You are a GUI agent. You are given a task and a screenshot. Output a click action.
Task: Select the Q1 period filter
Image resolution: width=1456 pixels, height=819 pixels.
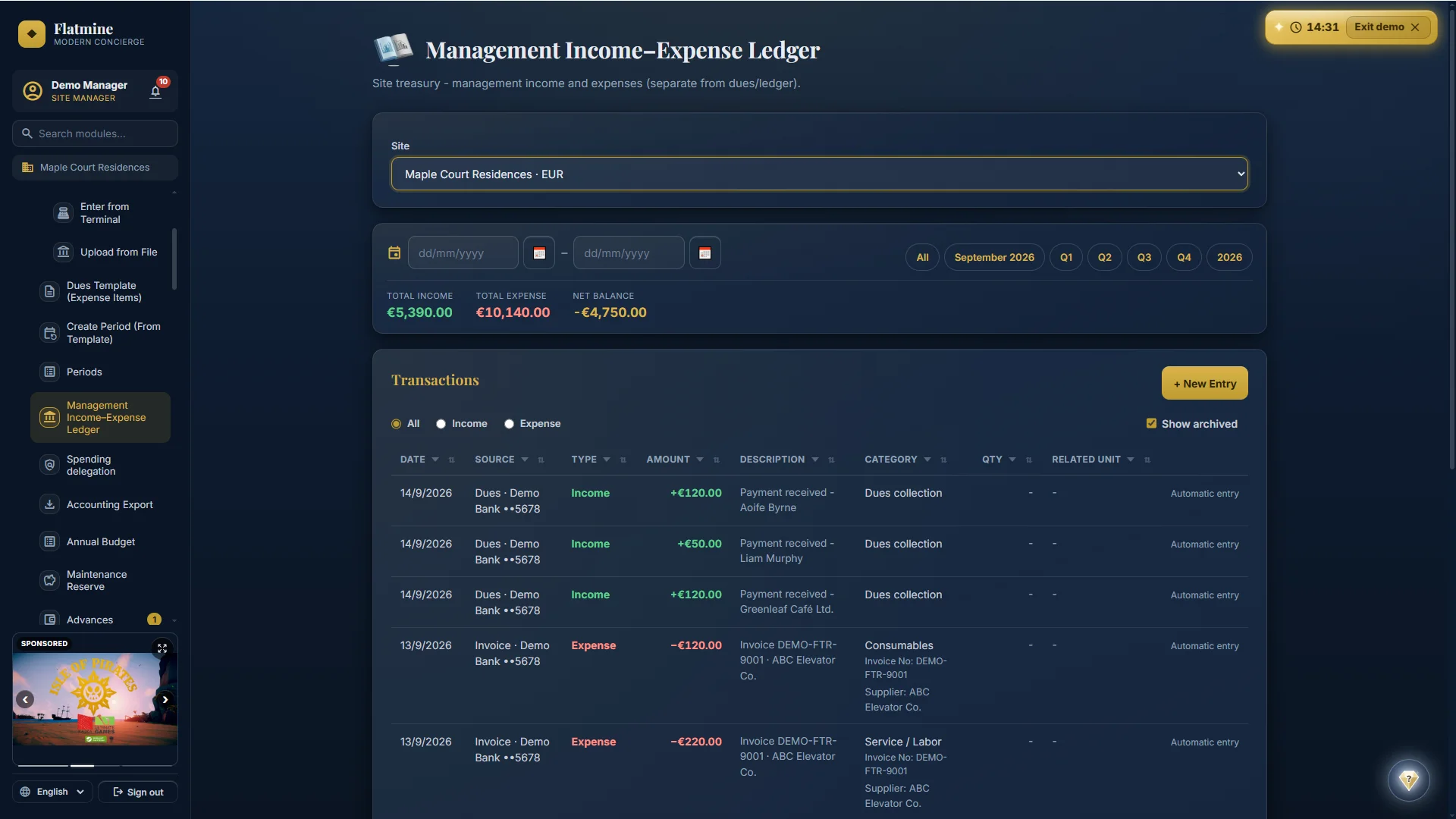tap(1065, 257)
